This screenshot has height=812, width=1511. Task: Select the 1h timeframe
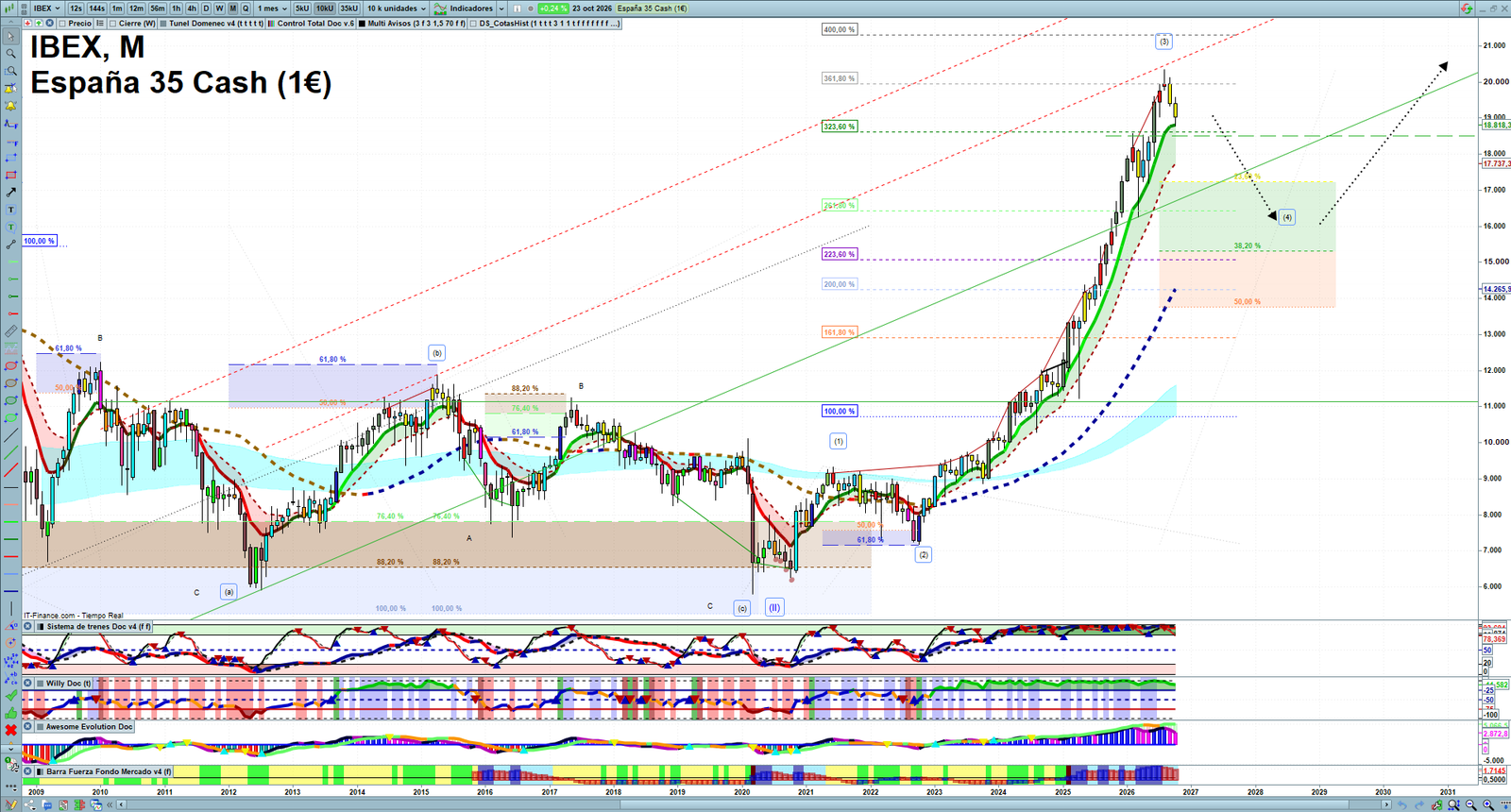pos(176,8)
